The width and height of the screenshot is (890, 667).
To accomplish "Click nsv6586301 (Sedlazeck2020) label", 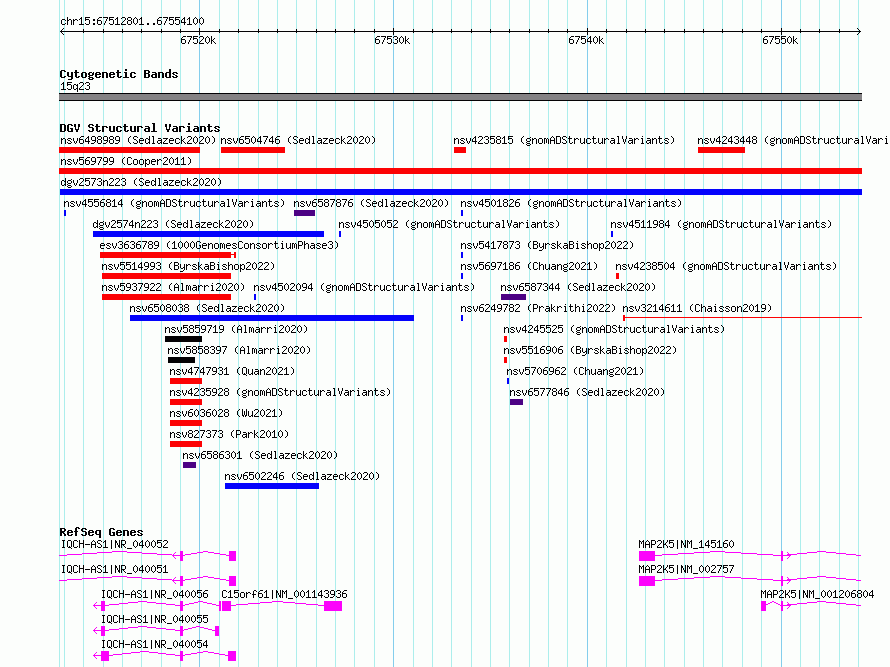I will pos(260,455).
